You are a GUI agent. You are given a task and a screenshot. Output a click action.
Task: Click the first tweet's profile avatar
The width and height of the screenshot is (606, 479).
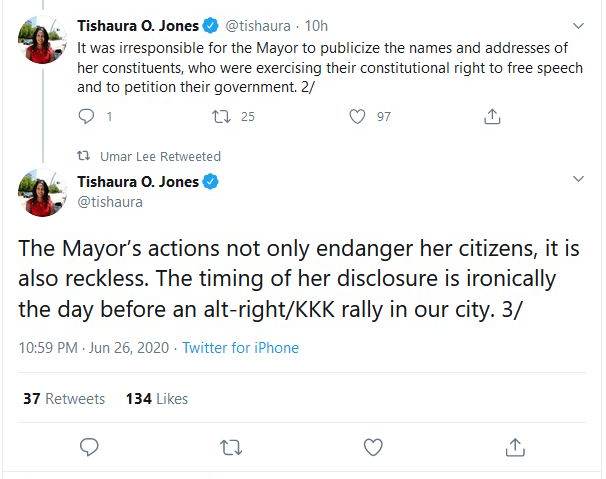(x=41, y=40)
